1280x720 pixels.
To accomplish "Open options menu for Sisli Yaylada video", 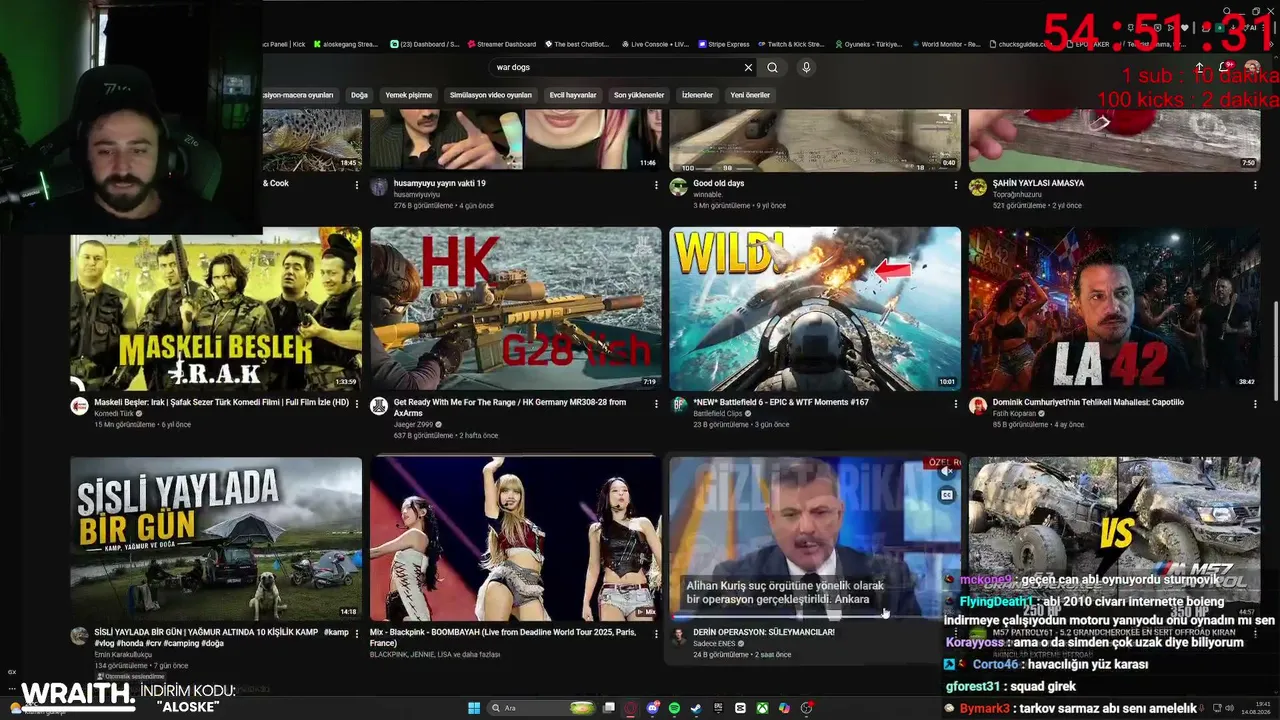I will [356, 634].
